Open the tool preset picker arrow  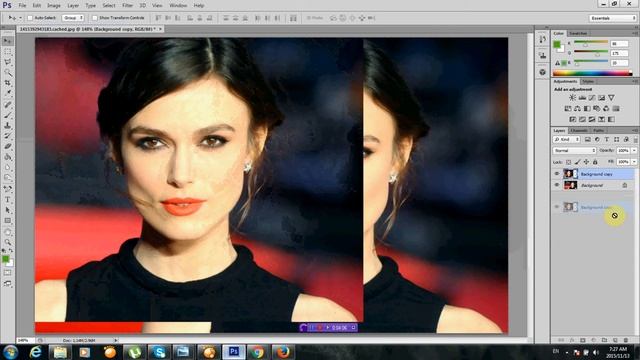click(x=20, y=18)
